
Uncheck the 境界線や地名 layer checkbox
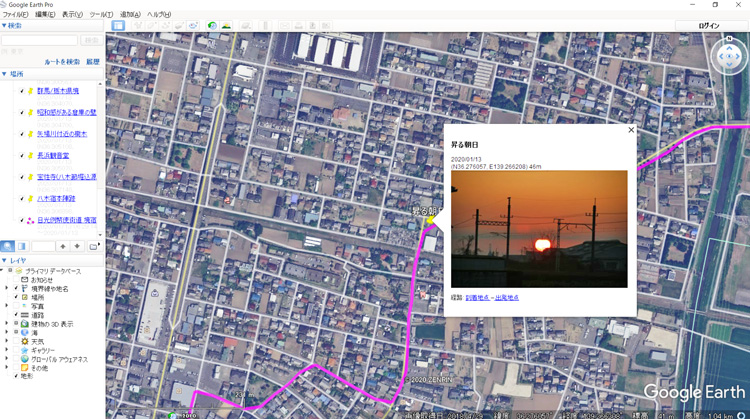(x=16, y=288)
